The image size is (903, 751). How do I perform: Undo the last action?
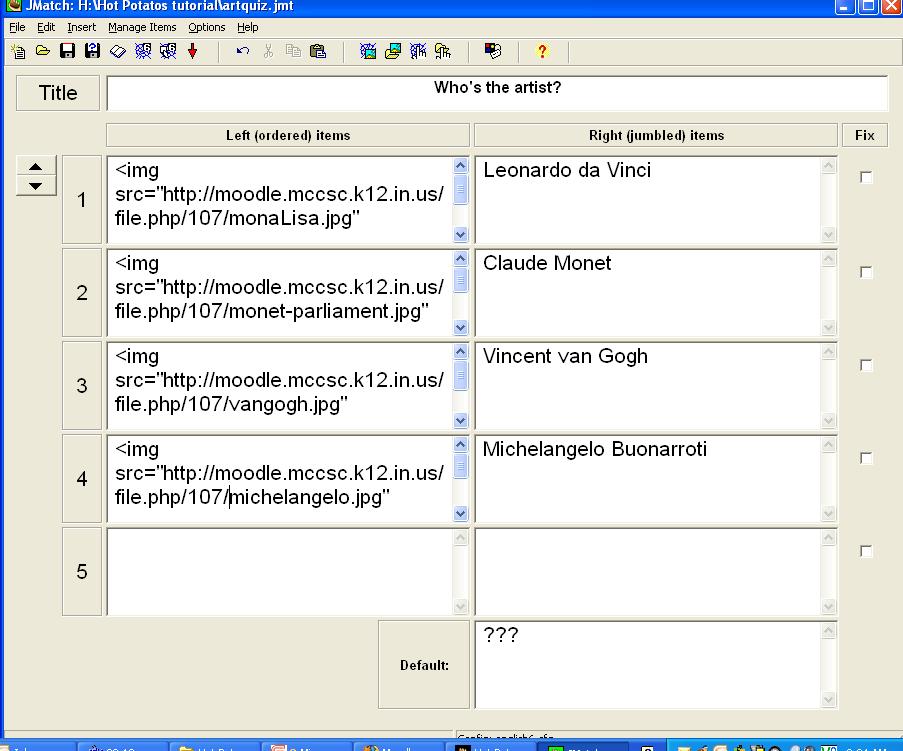[x=242, y=51]
